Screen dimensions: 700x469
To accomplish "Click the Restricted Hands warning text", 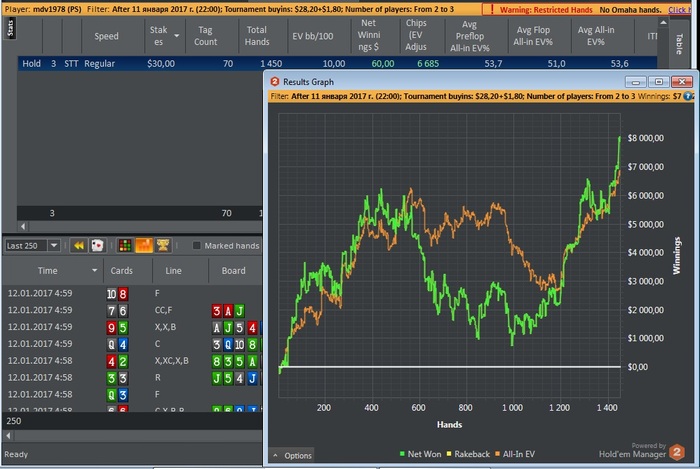I will [546, 10].
